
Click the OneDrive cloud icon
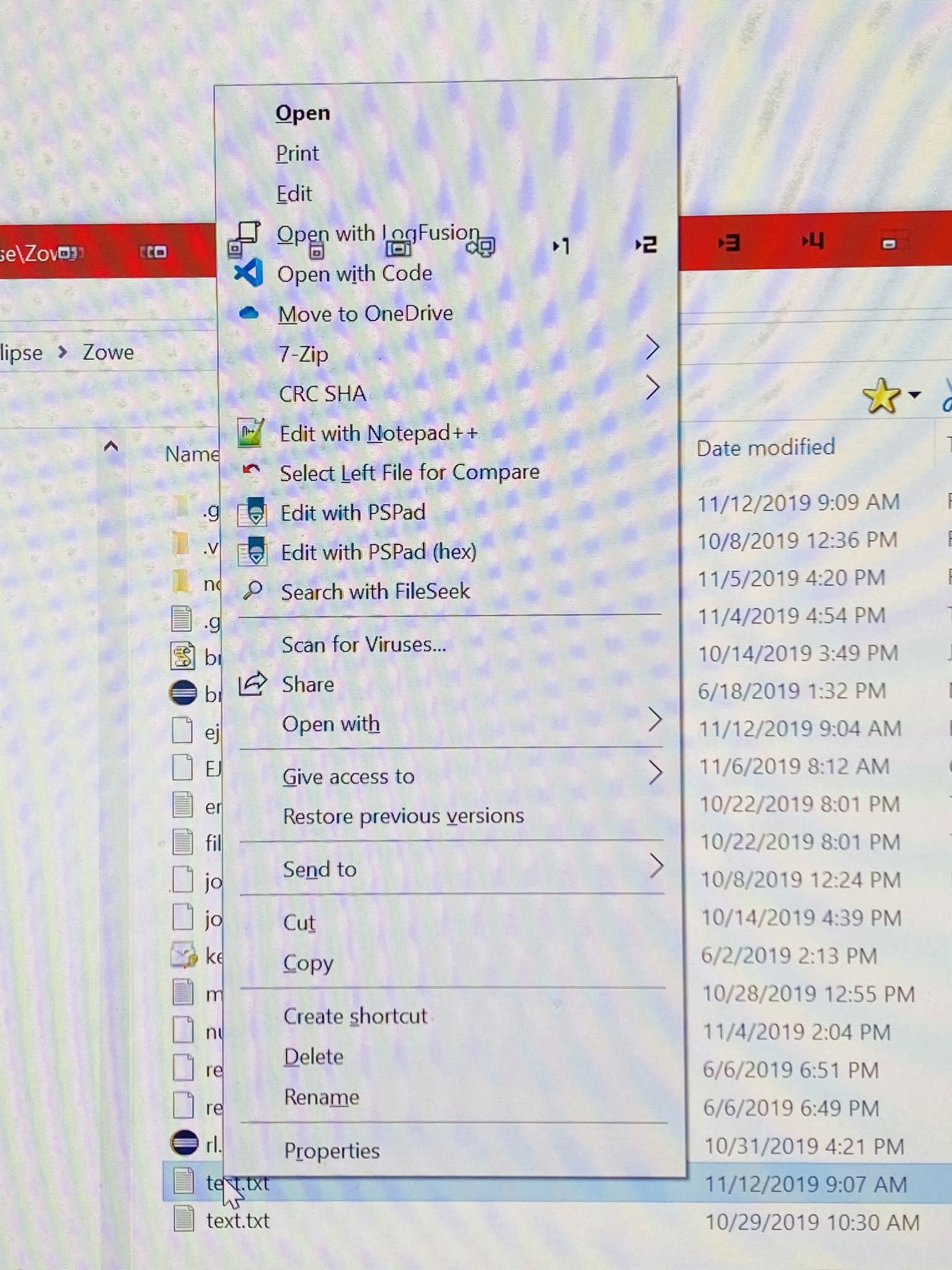click(x=249, y=313)
